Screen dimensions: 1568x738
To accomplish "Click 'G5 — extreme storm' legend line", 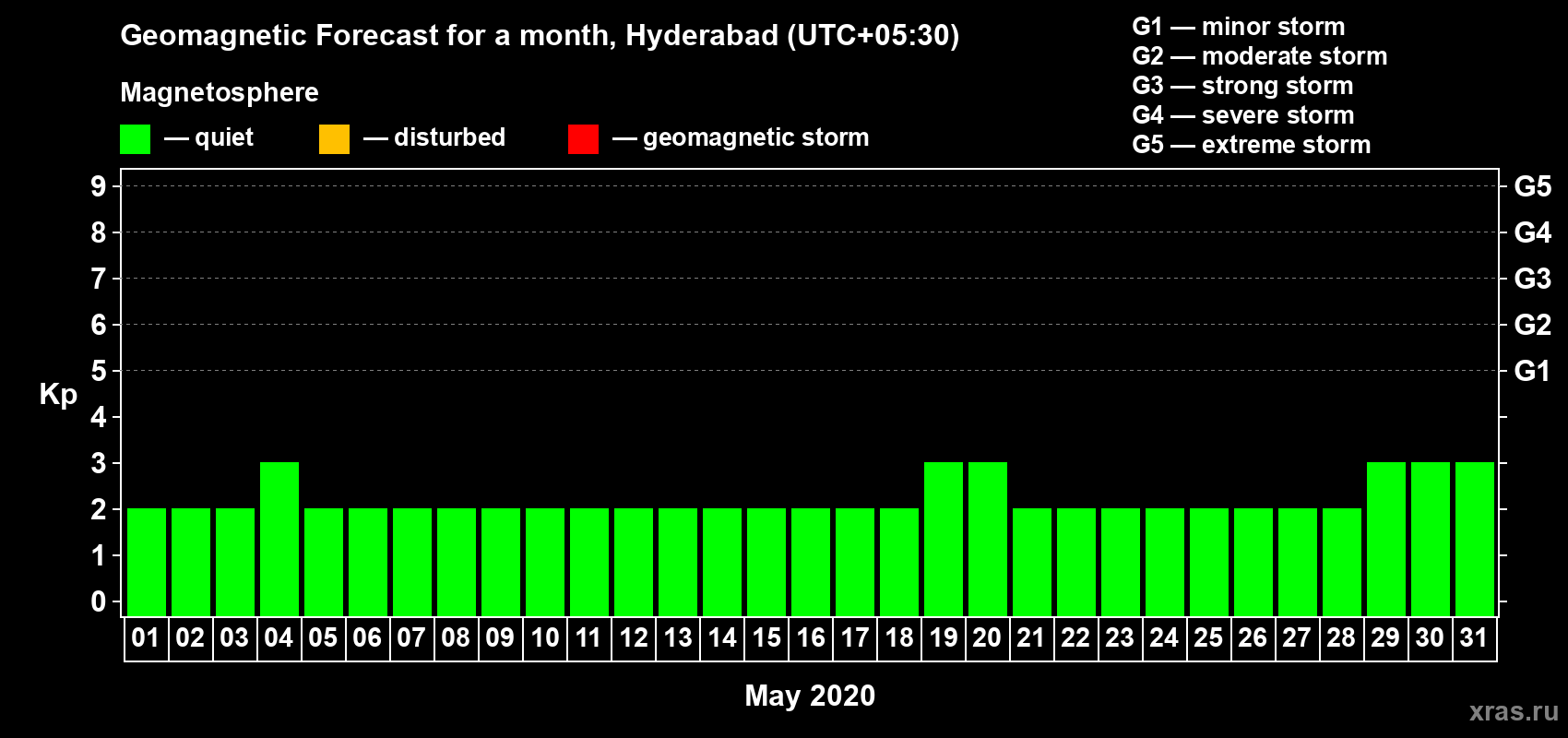I will point(1252,145).
